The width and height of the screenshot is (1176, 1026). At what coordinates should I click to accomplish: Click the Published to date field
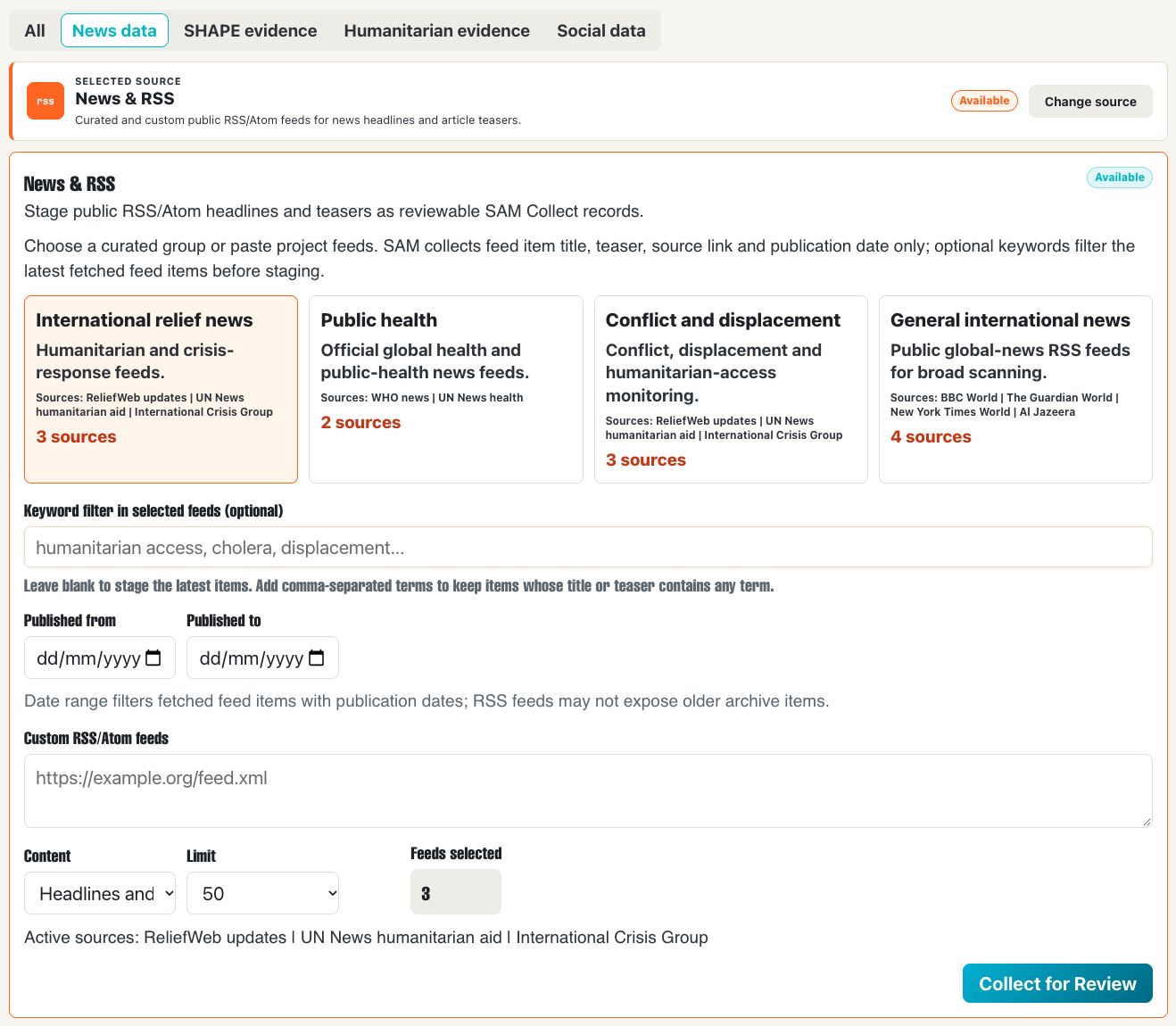pyautogui.click(x=262, y=658)
